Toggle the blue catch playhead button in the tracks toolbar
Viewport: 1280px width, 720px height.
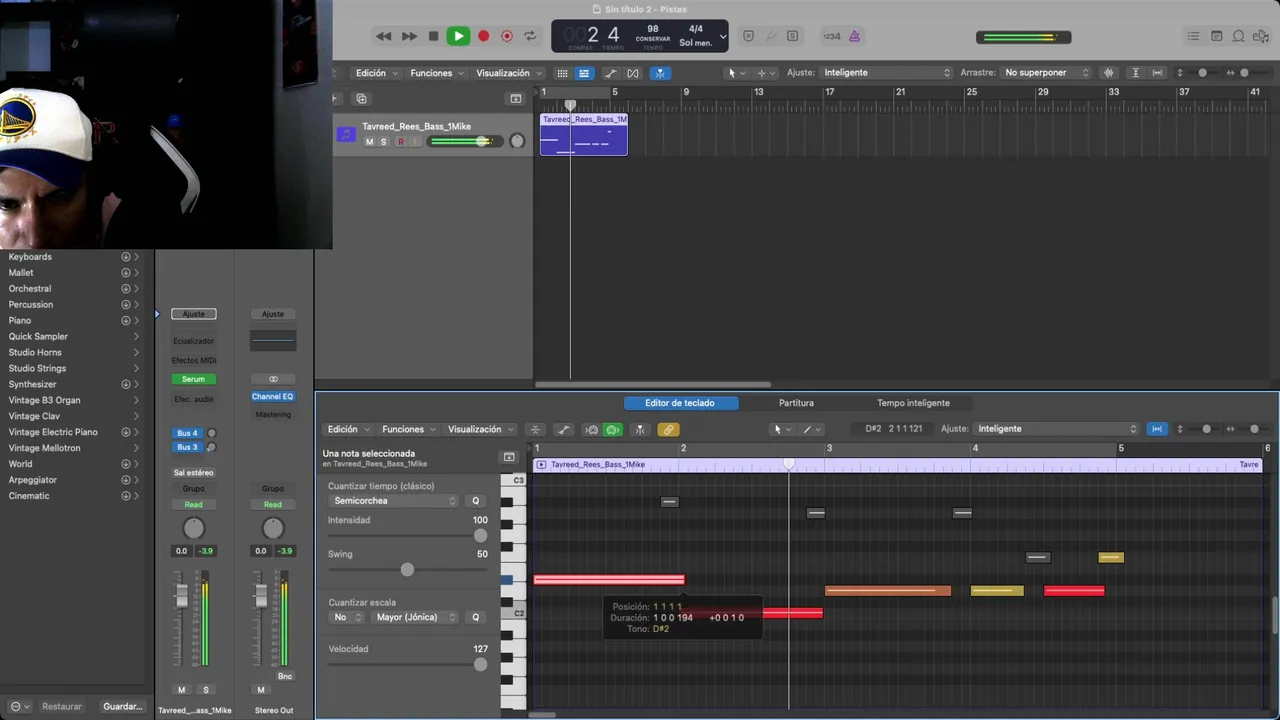pos(660,73)
